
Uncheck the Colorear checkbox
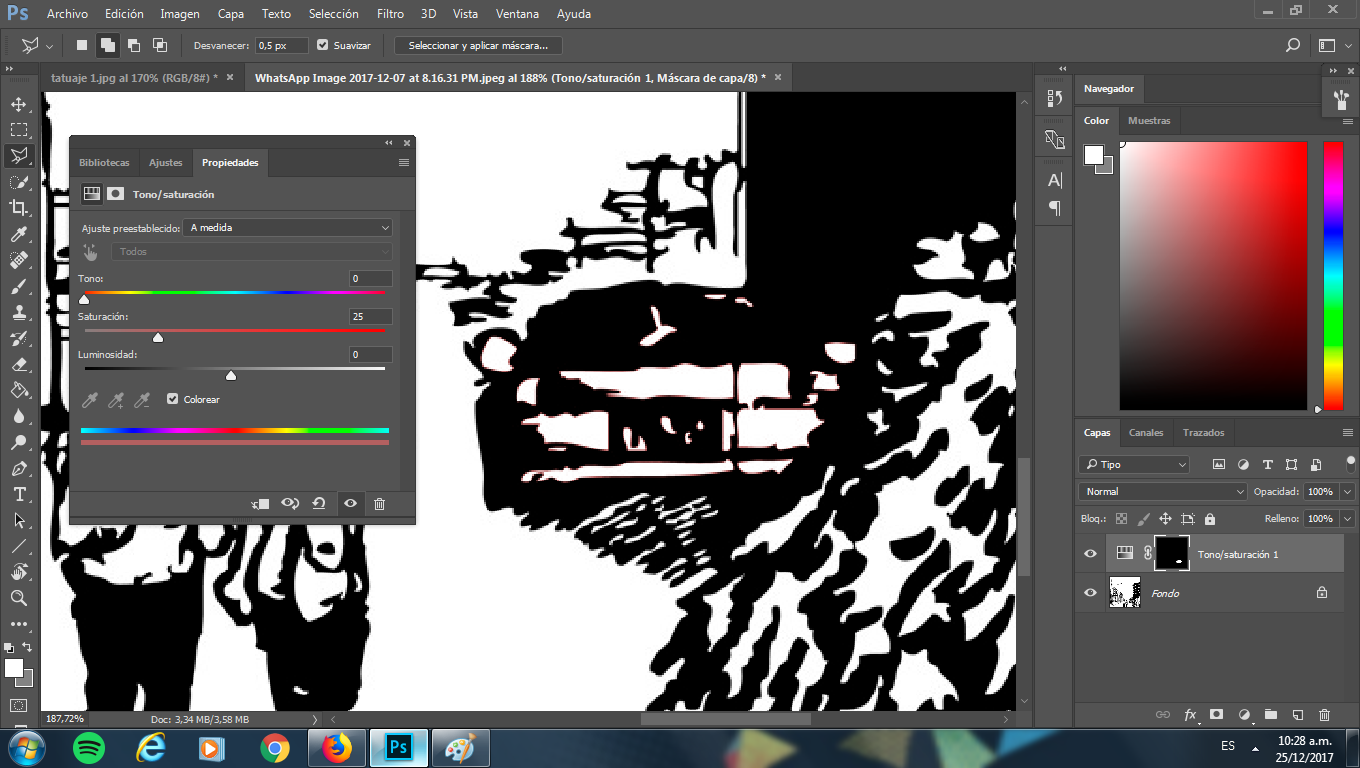coord(173,399)
